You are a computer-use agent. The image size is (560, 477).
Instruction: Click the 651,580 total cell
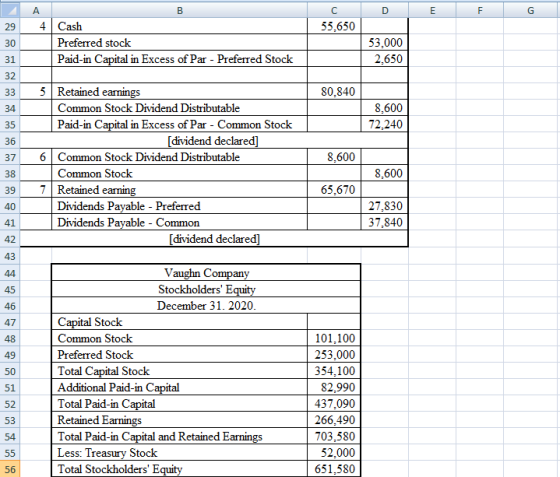click(x=334, y=469)
